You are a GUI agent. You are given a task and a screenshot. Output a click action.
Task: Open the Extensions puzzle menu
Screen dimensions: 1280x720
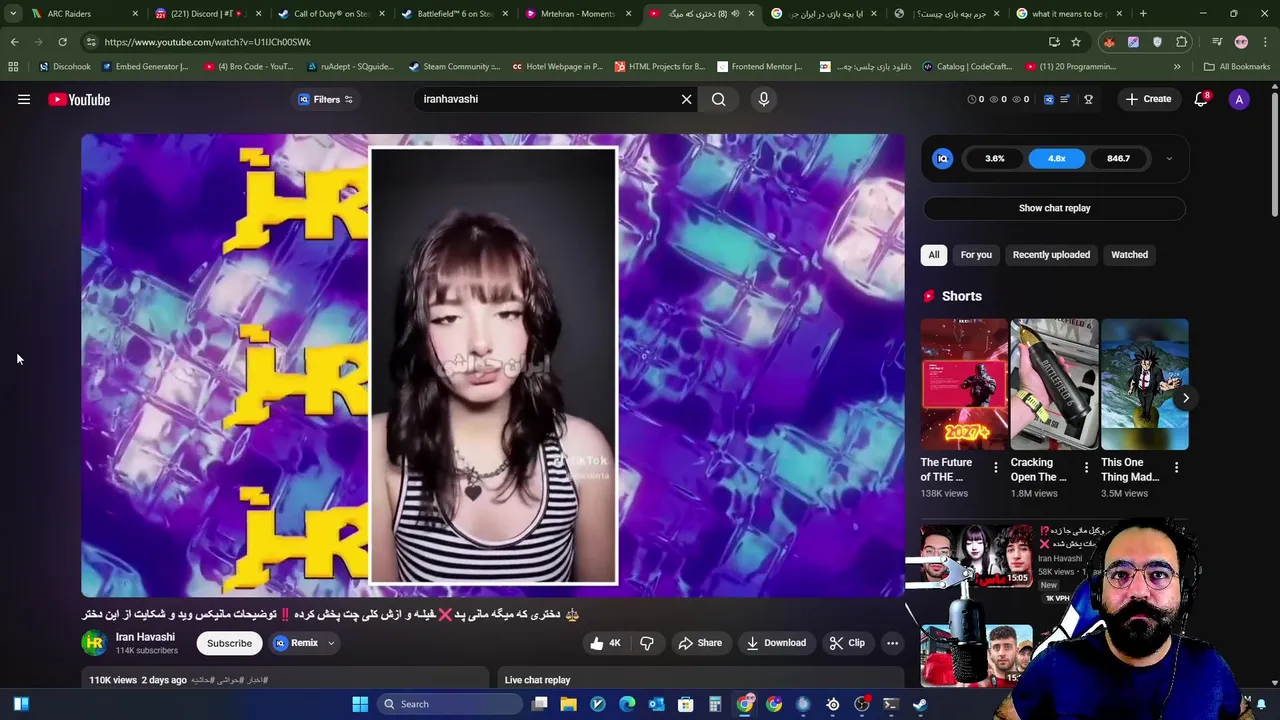1182,42
